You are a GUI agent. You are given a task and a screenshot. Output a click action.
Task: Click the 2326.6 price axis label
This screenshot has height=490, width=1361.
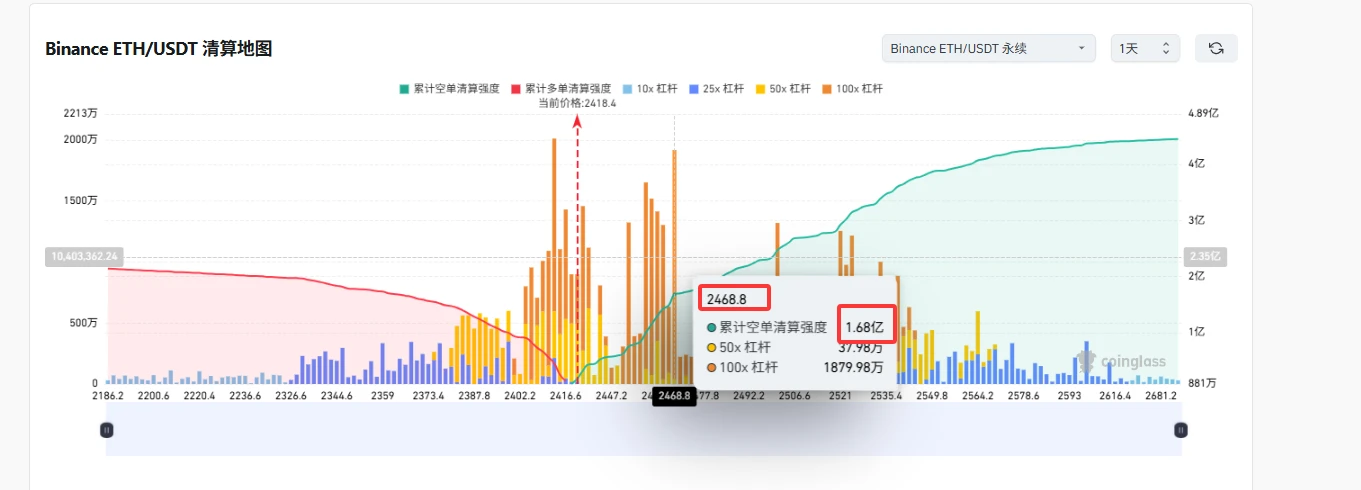(290, 396)
